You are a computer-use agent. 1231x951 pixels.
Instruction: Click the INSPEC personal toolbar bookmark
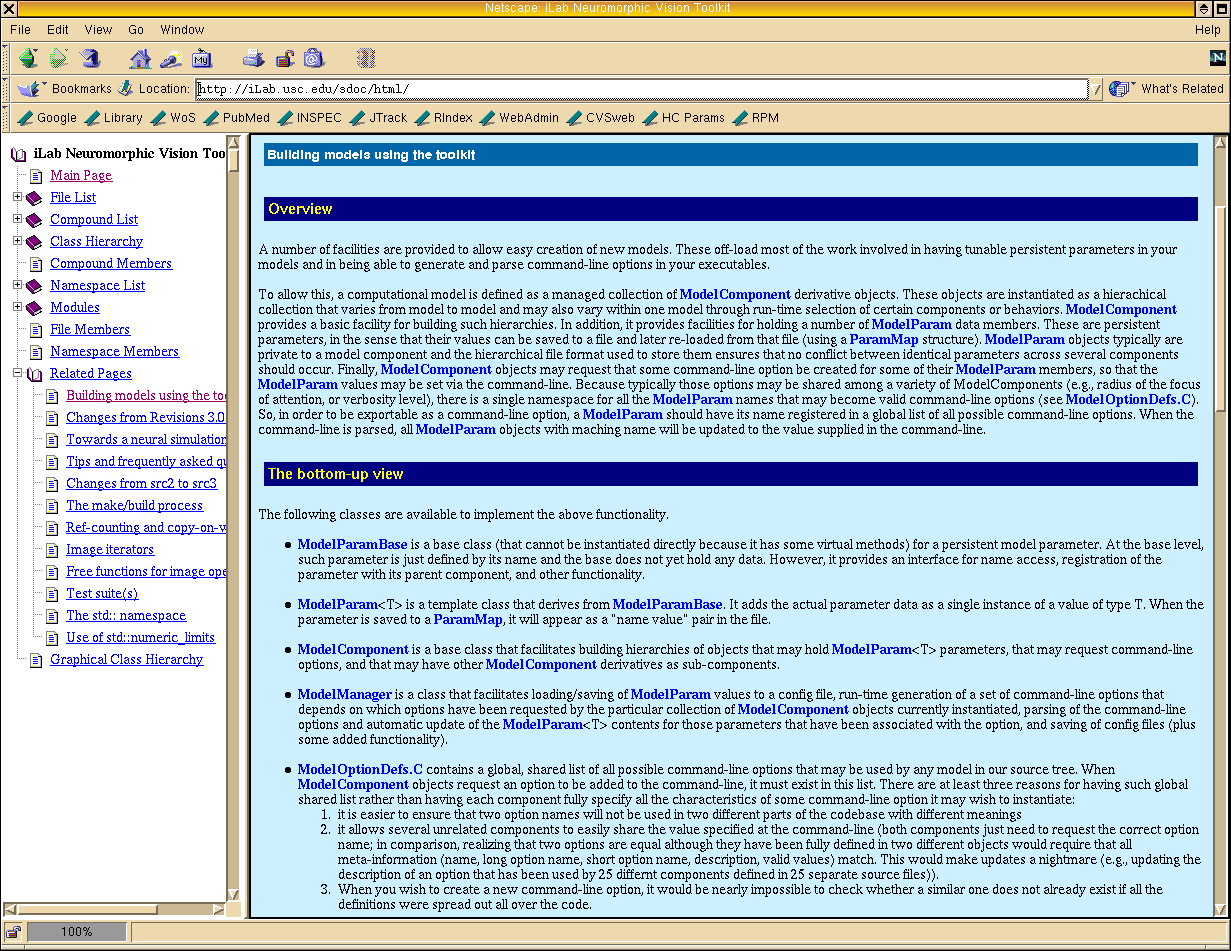click(x=309, y=118)
